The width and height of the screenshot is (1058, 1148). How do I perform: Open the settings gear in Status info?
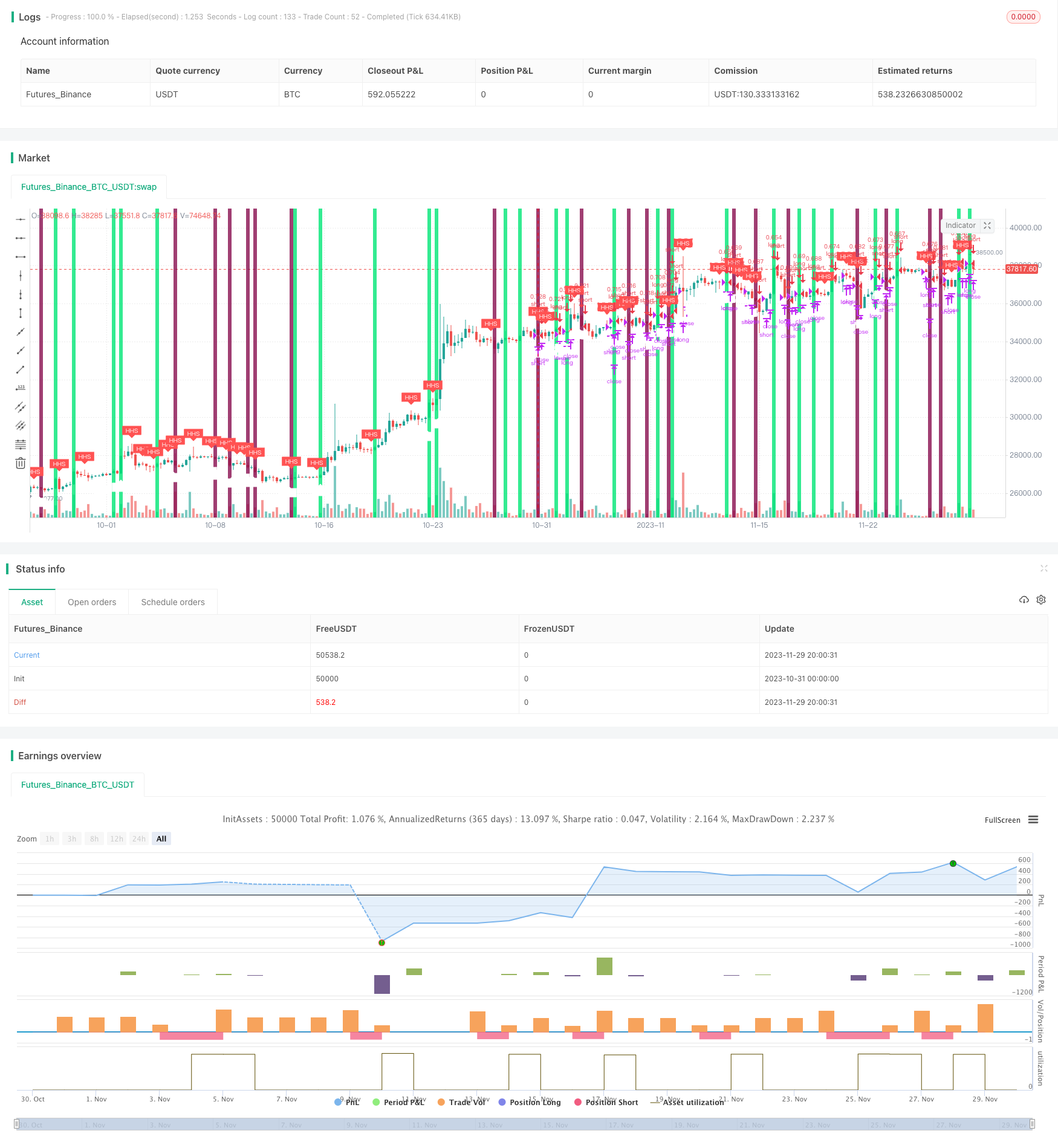coord(1041,600)
